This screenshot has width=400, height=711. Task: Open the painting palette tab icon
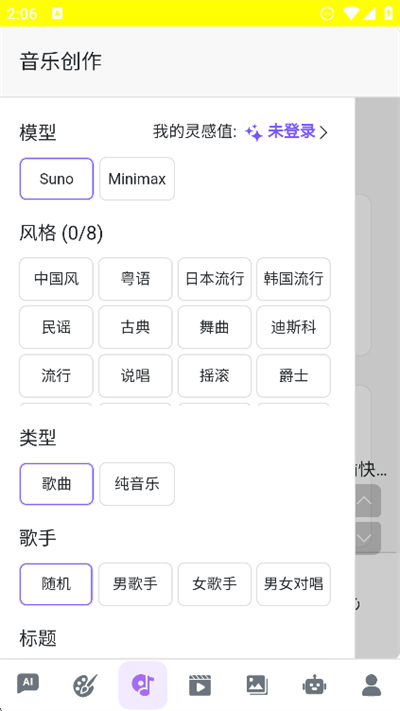[85, 685]
